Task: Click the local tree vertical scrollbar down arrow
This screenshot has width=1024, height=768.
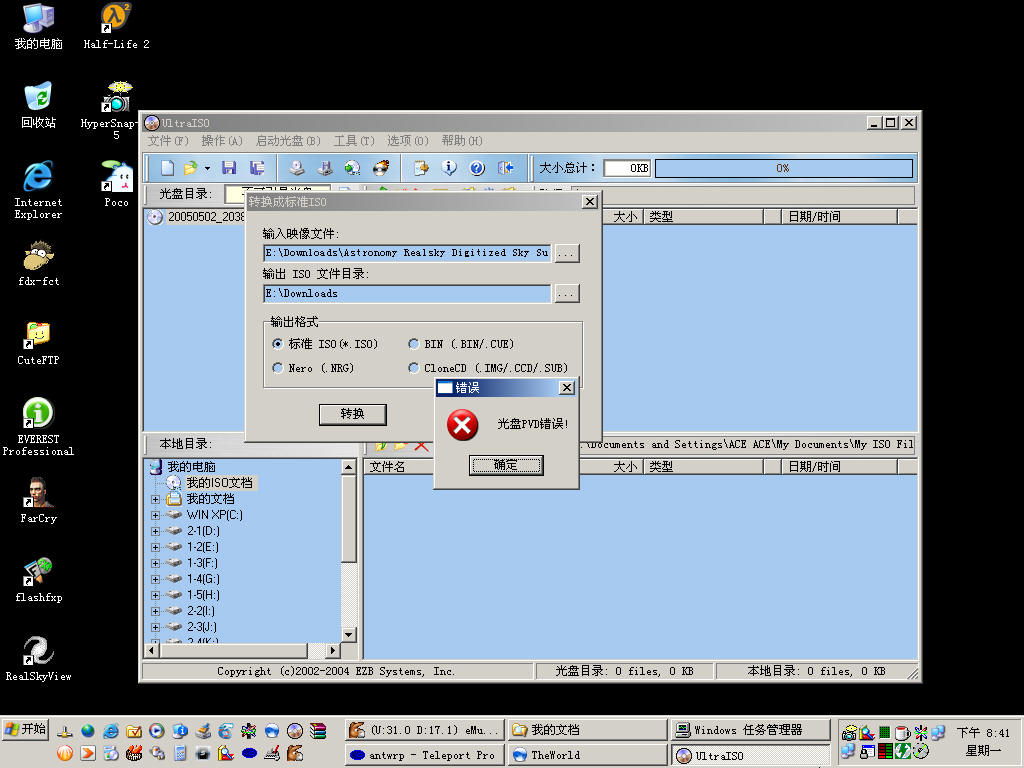Action: (x=349, y=634)
